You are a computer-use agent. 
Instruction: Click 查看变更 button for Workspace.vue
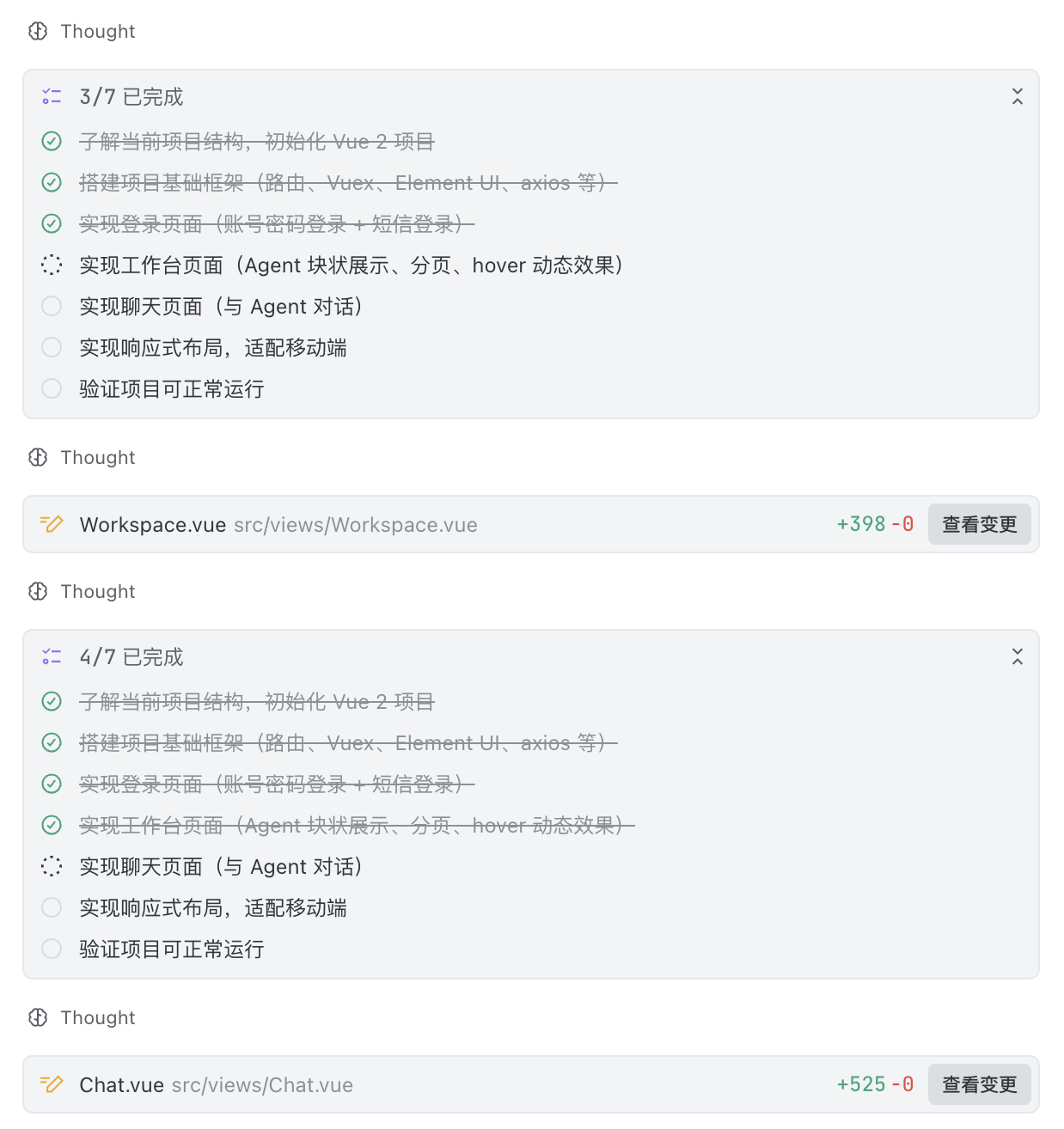click(980, 524)
